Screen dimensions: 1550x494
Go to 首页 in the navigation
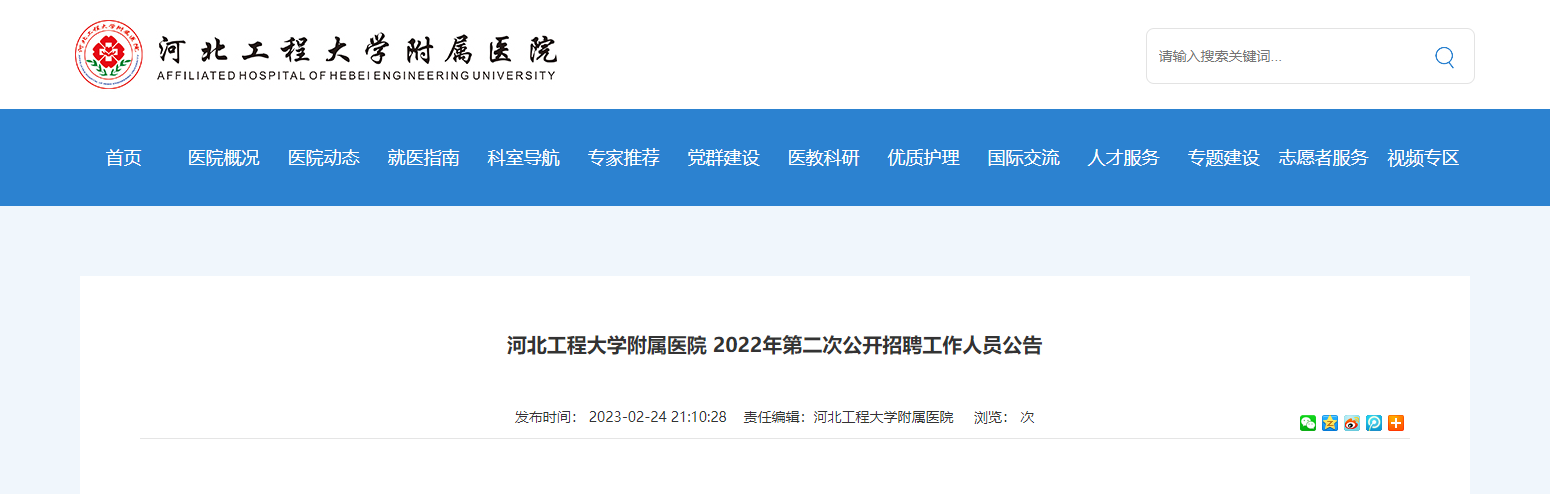click(124, 158)
